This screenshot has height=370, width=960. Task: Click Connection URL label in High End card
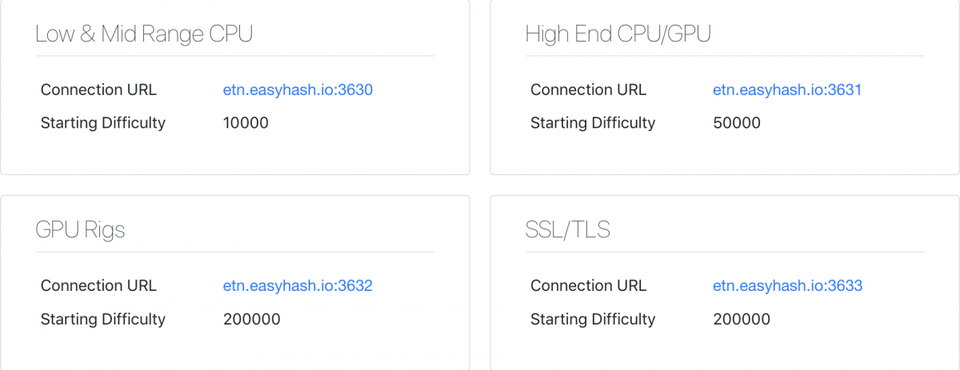point(588,90)
